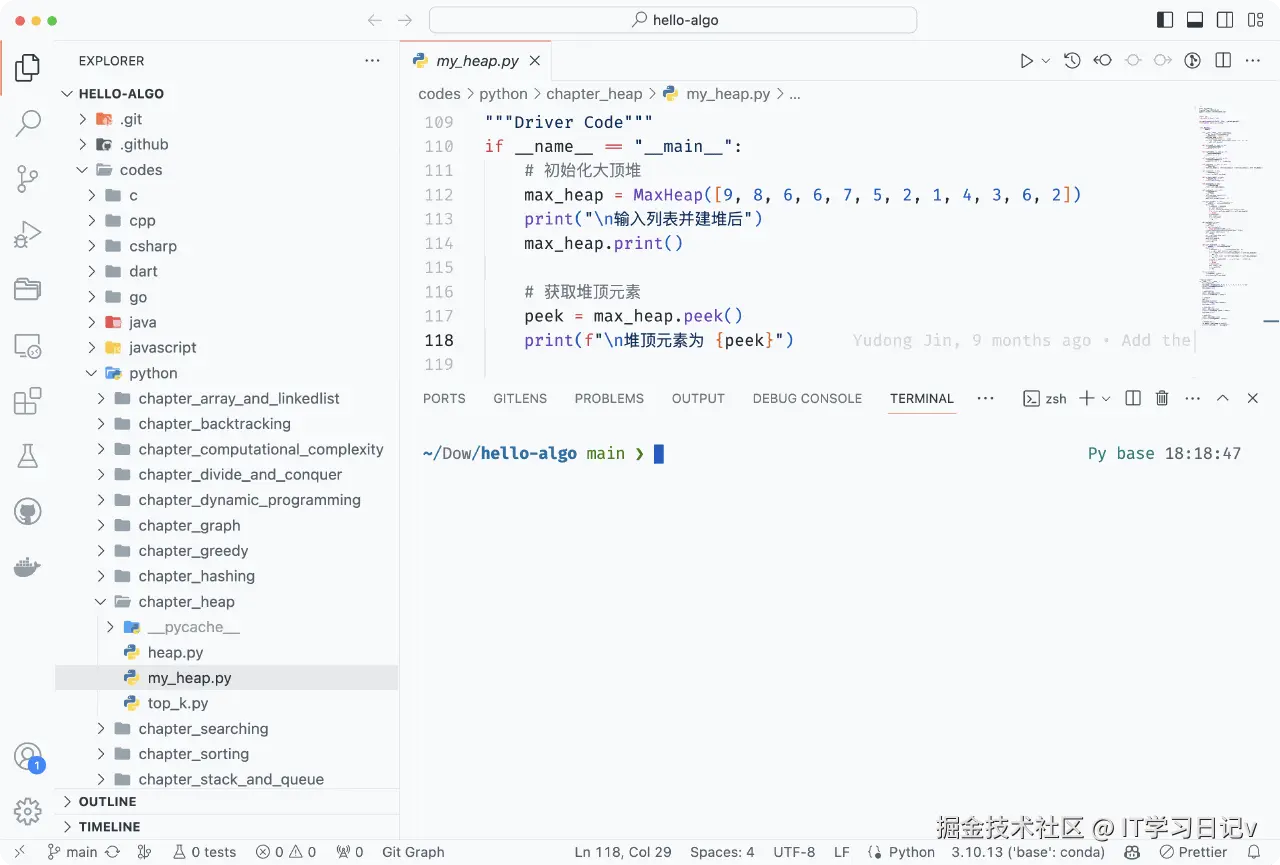The height and width of the screenshot is (865, 1280).
Task: Click the main branch in status bar
Action: click(x=72, y=852)
